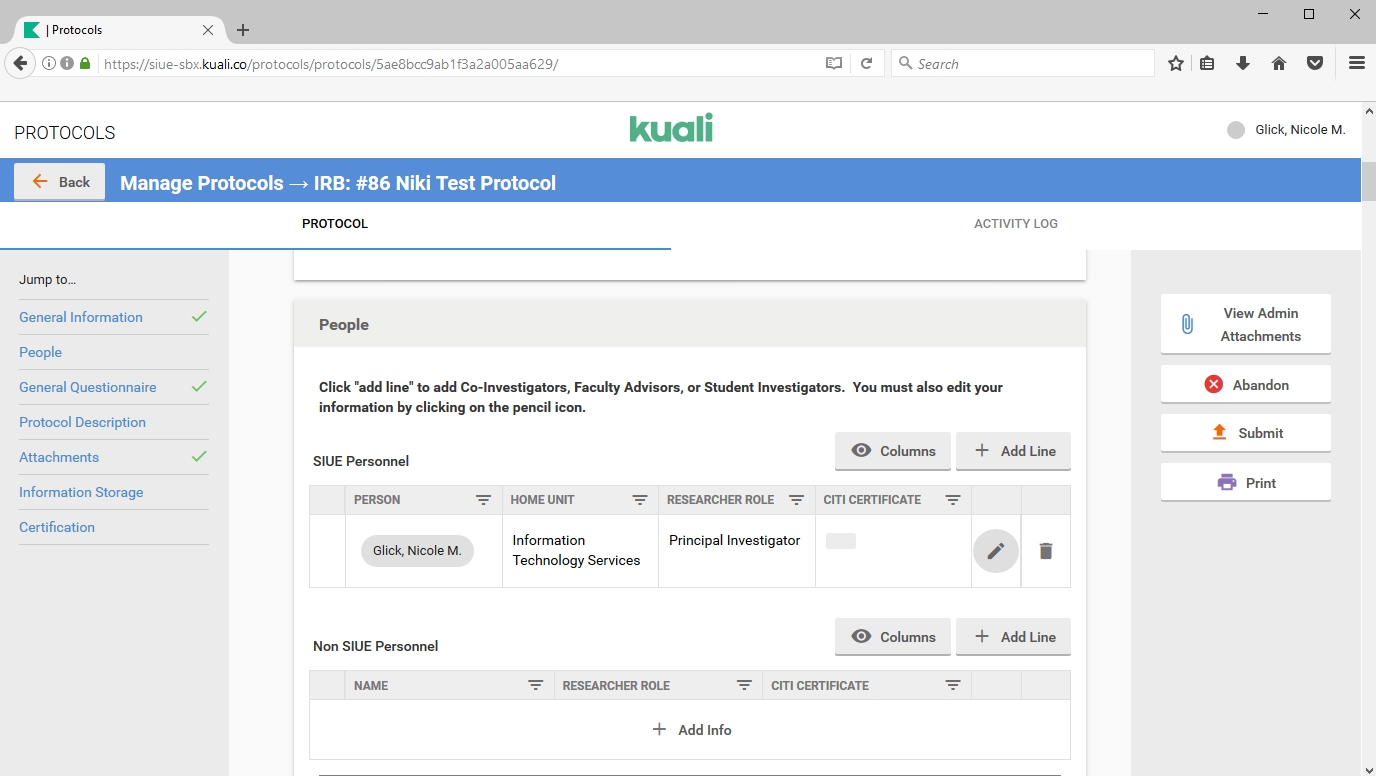
Task: Open filter menu for HOME UNIT column
Action: point(640,500)
